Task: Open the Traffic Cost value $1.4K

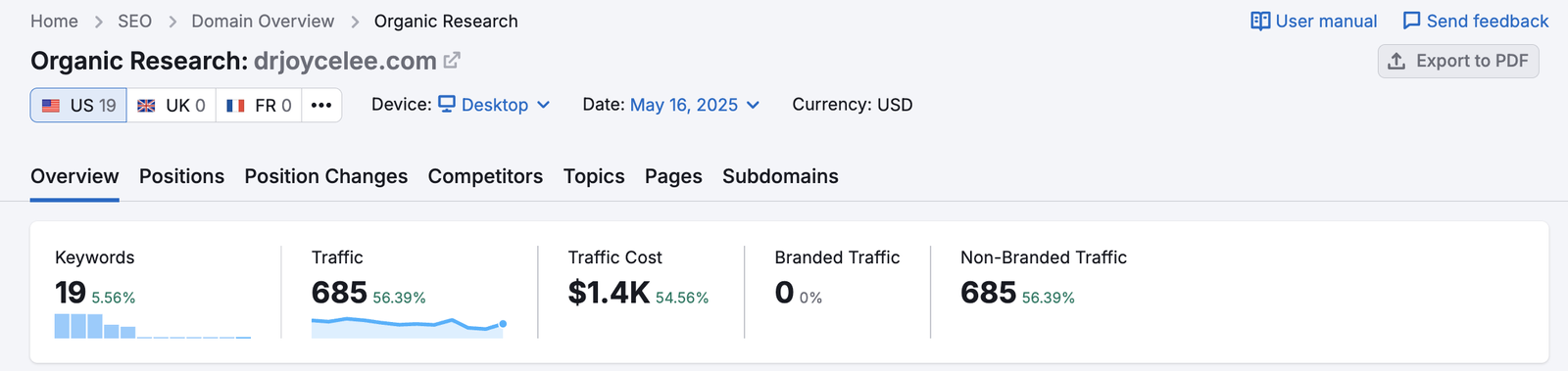Action: (x=609, y=292)
